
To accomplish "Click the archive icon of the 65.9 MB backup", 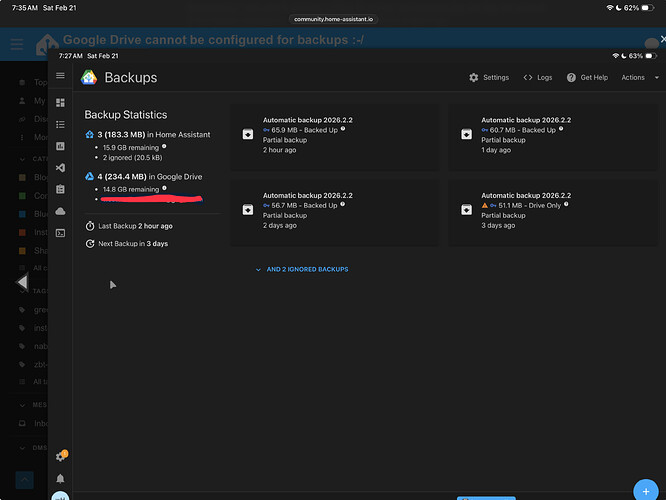I will point(248,134).
